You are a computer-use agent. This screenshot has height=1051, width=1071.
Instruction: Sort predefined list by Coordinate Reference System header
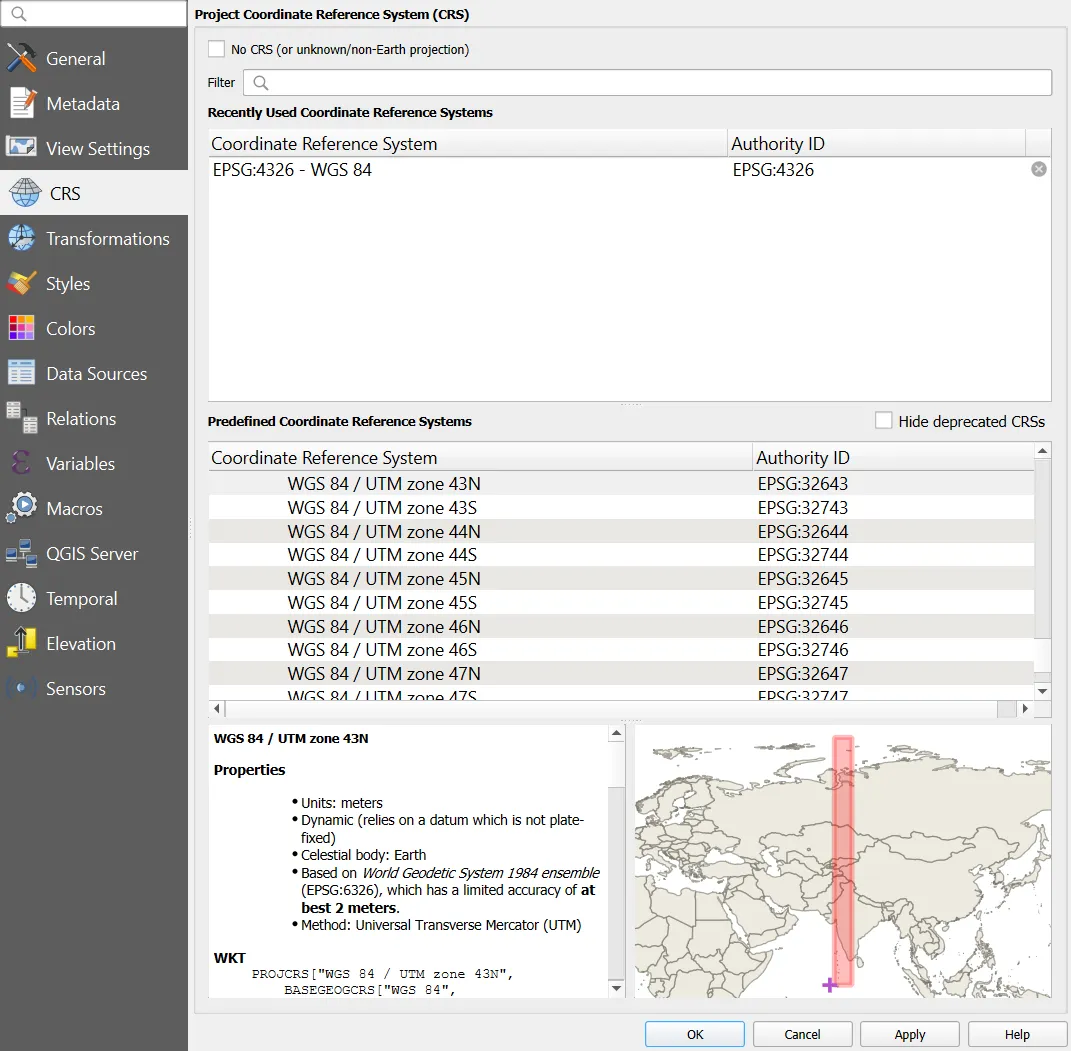pos(480,458)
